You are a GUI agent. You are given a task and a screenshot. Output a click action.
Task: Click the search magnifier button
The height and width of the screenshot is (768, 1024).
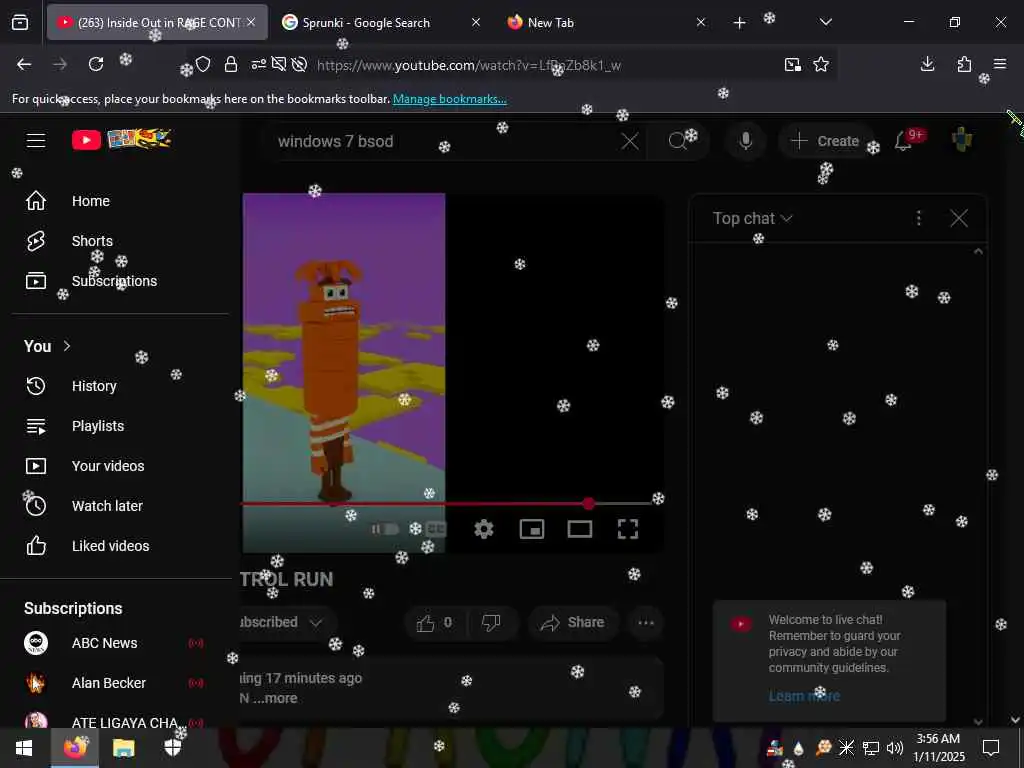(679, 141)
